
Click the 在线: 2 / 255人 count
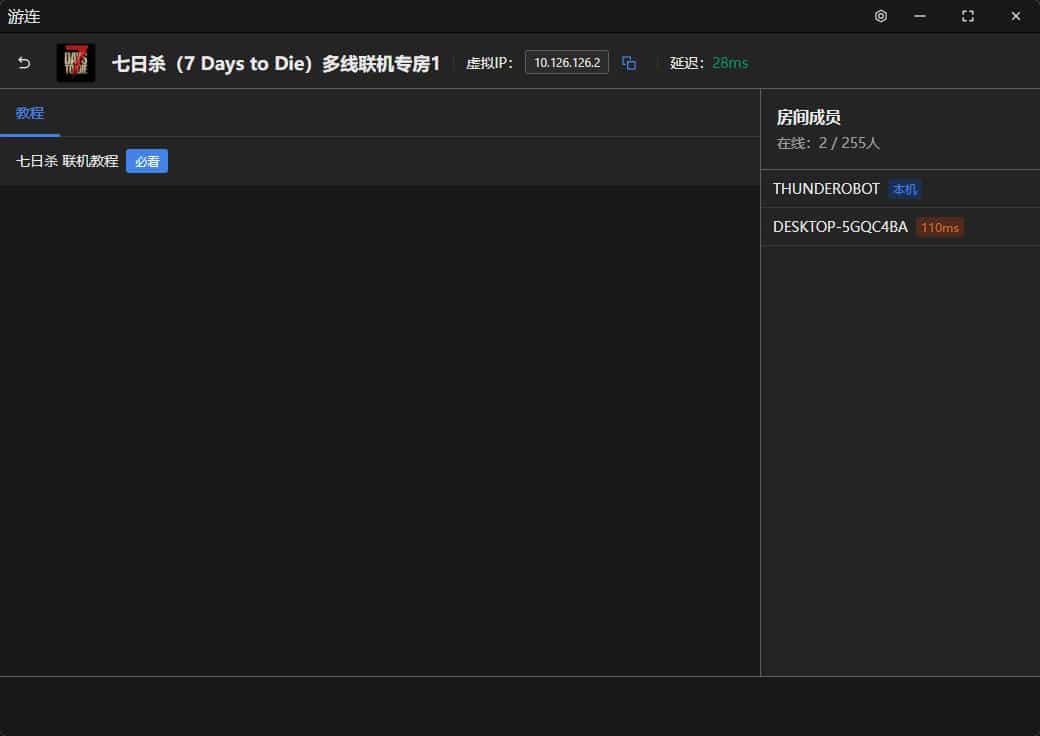[828, 143]
